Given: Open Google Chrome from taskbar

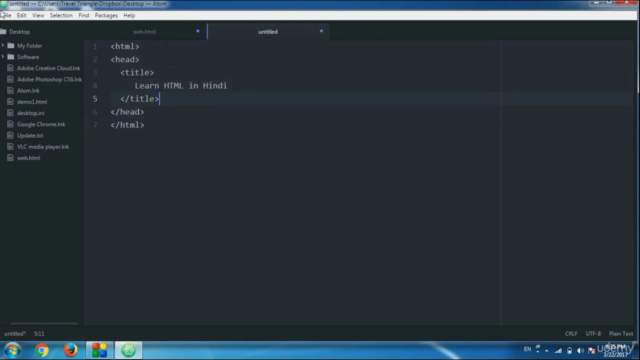Looking at the screenshot, I should (41, 350).
